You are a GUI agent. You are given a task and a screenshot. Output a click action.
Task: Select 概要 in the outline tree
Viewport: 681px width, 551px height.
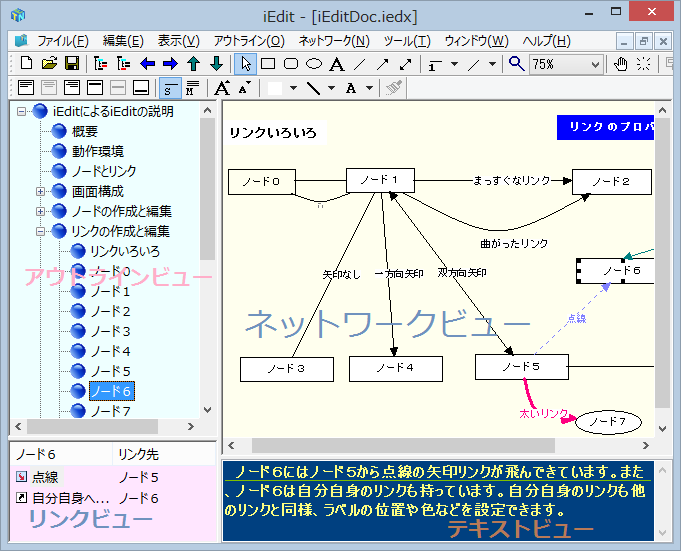click(x=85, y=132)
